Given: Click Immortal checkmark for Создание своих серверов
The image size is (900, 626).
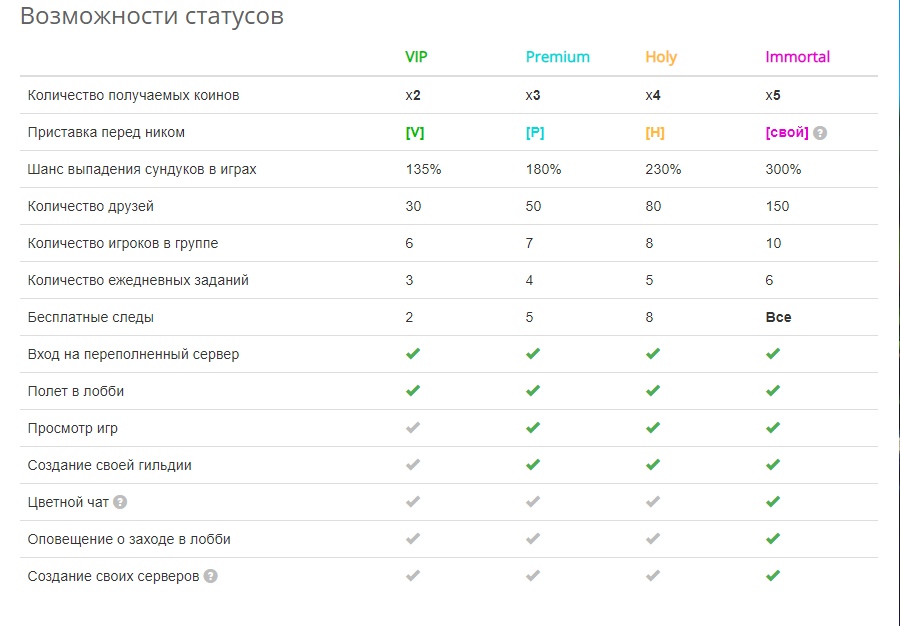Looking at the screenshot, I should (773, 576).
